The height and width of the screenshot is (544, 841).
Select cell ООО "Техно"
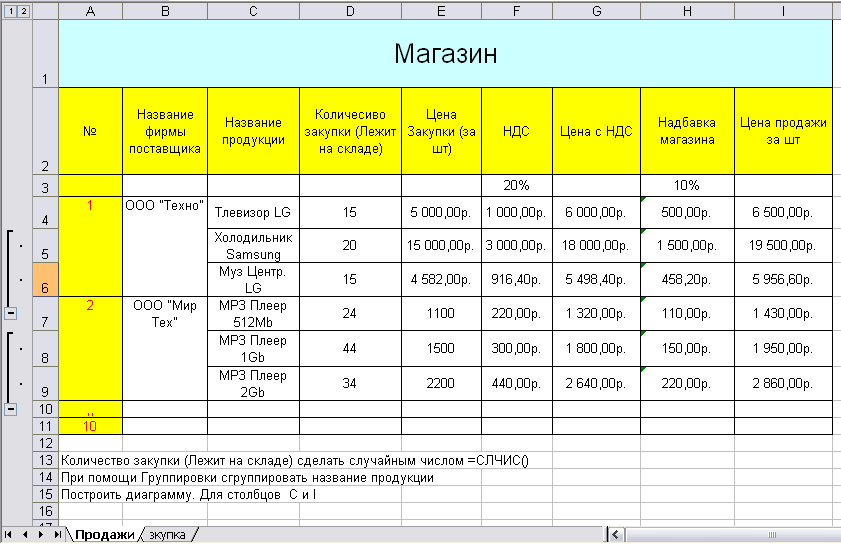[165, 246]
